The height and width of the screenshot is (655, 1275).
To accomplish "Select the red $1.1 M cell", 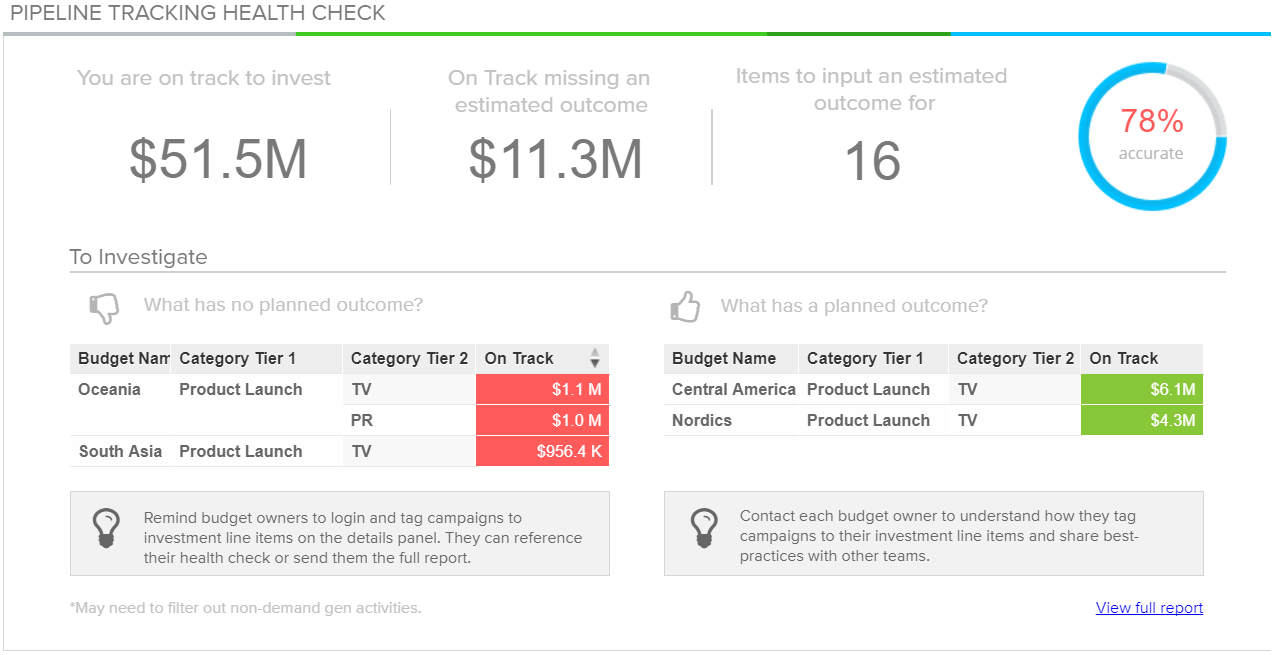I will [543, 390].
